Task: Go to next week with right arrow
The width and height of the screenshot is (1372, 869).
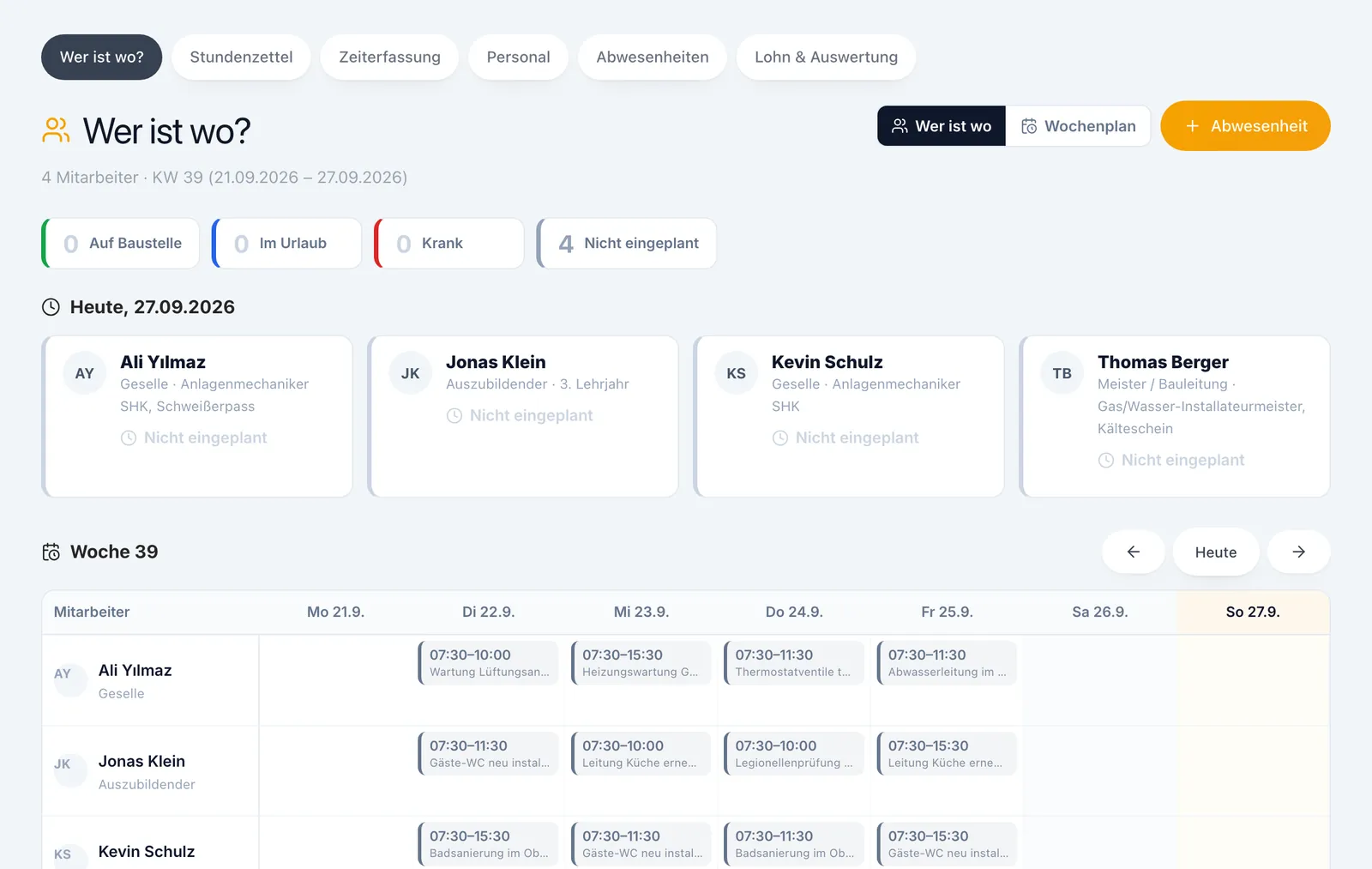Action: pos(1298,552)
